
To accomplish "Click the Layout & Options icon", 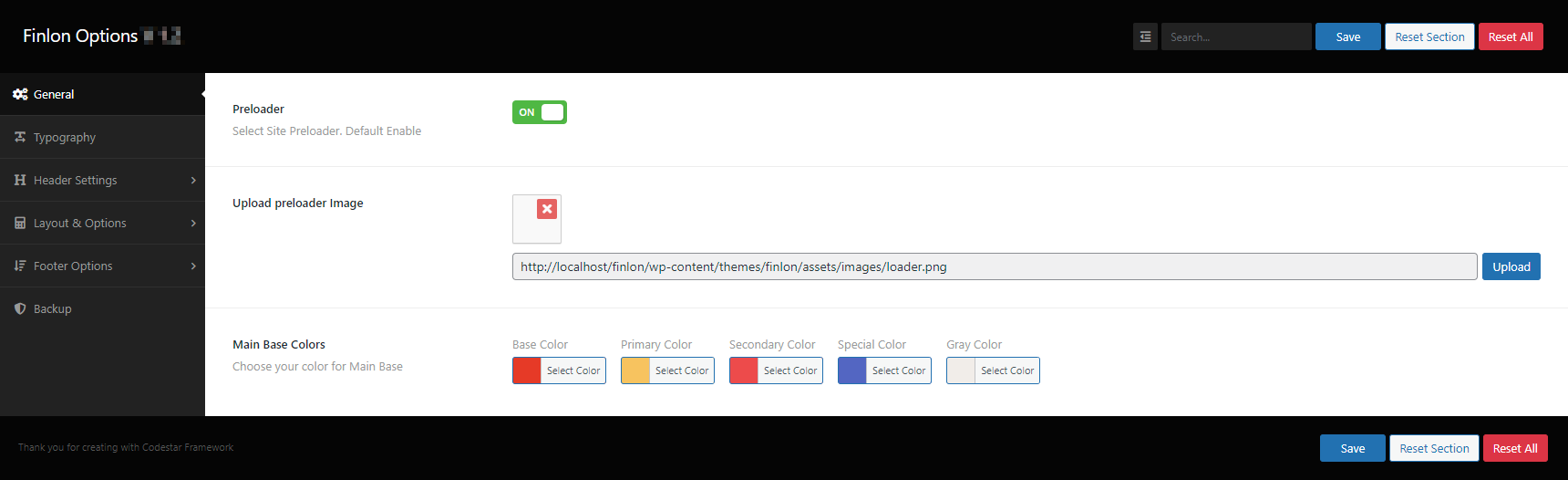I will point(20,223).
